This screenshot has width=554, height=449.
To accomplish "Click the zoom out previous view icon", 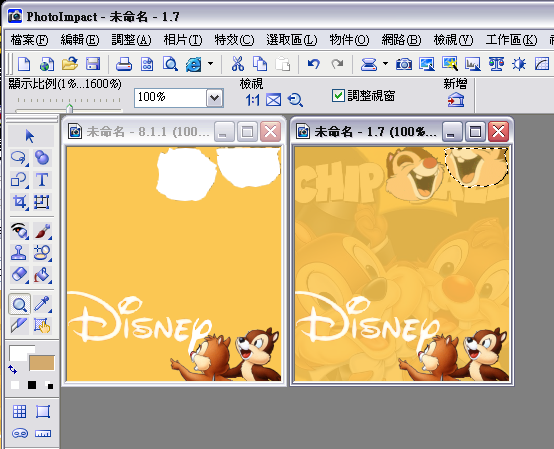I will click(295, 101).
